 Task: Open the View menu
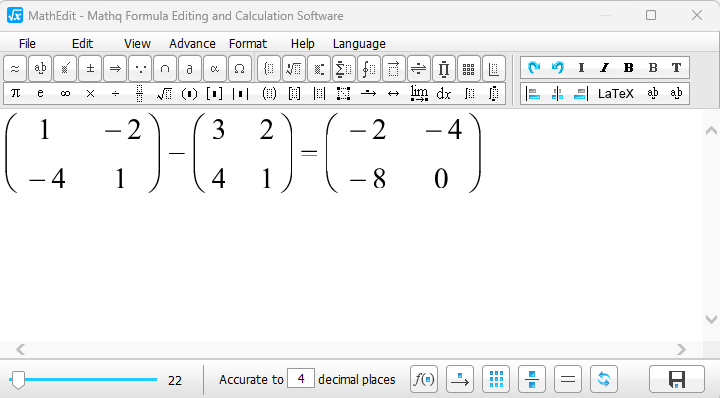[x=137, y=44]
